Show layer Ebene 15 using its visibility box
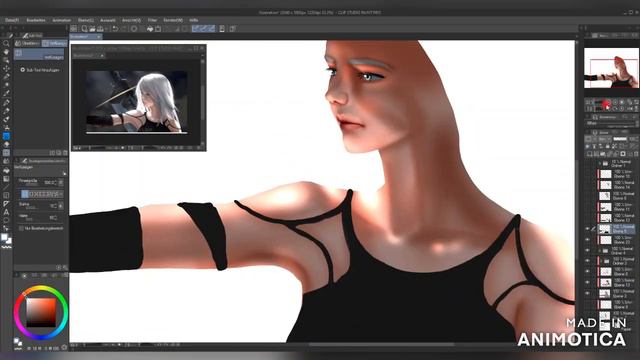Viewport: 640px width, 360px height. (587, 174)
